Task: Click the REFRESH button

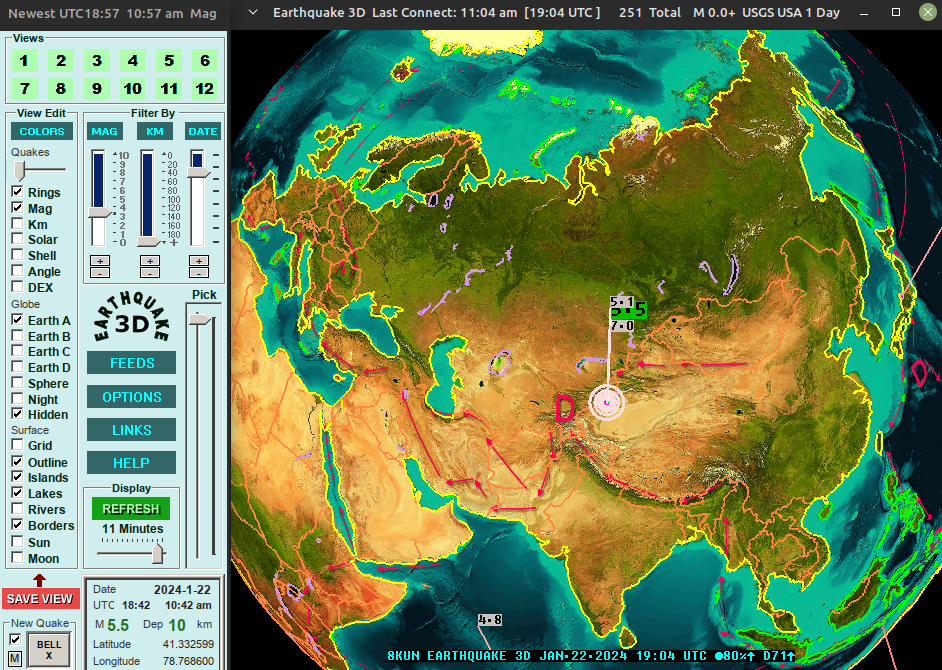Action: click(x=131, y=508)
